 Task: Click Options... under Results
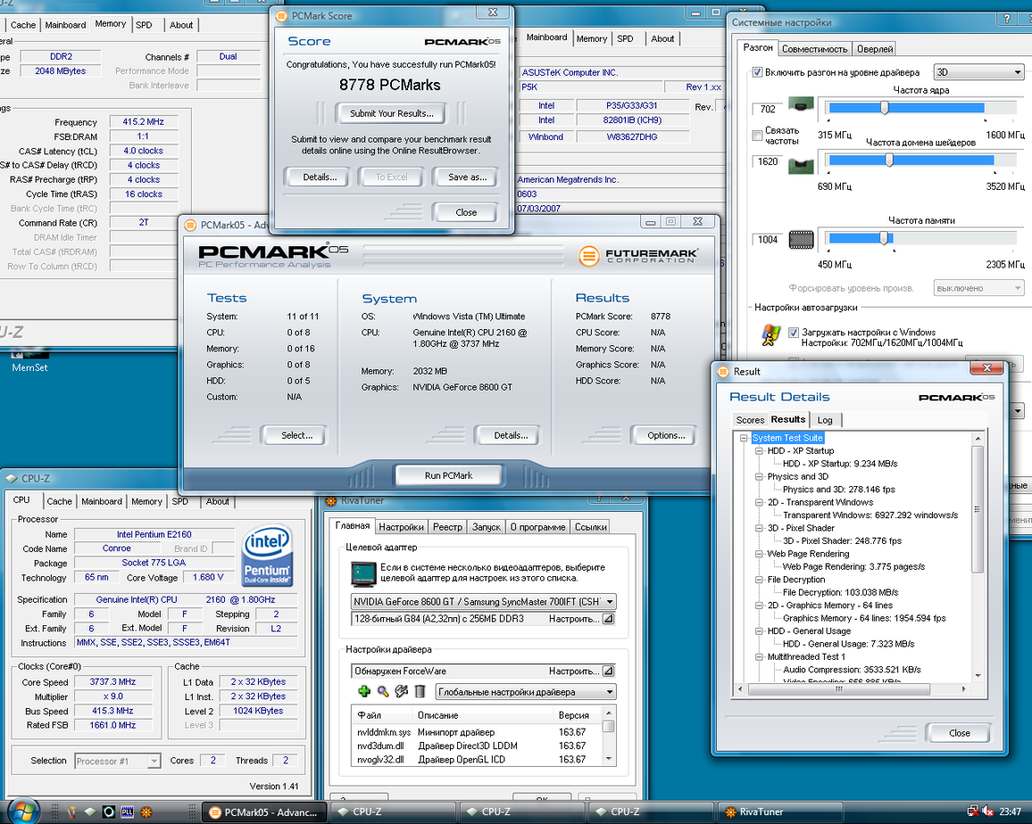665,435
